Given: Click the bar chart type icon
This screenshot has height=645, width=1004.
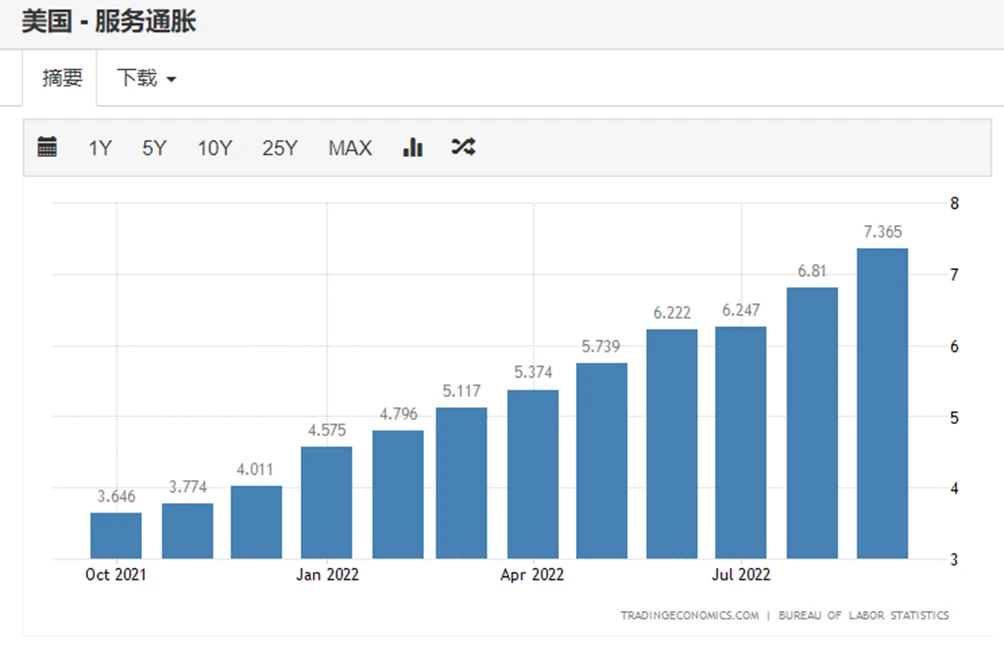Looking at the screenshot, I should click(x=413, y=148).
